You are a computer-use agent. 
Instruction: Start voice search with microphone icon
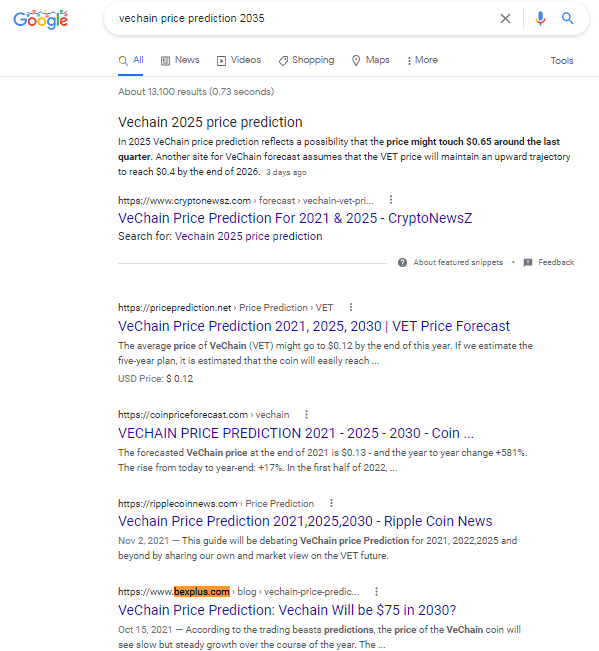540,18
